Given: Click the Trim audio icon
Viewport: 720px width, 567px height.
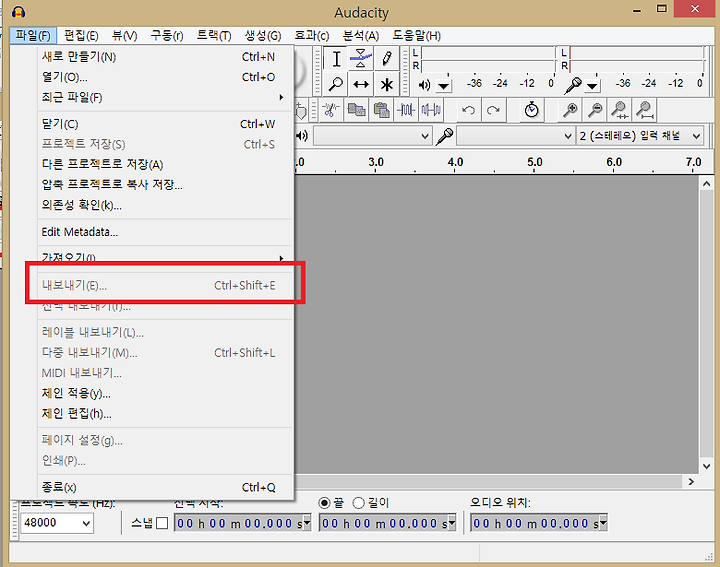Looking at the screenshot, I should pyautogui.click(x=406, y=110).
